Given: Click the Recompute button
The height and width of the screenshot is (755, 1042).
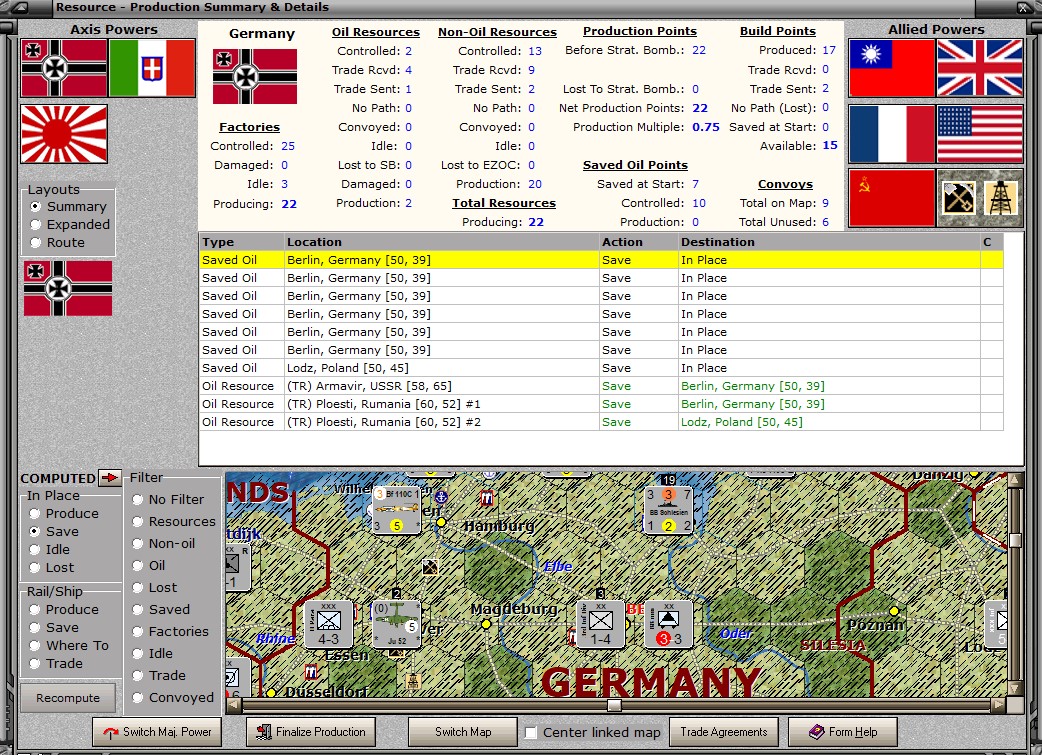Looking at the screenshot, I should tap(68, 698).
